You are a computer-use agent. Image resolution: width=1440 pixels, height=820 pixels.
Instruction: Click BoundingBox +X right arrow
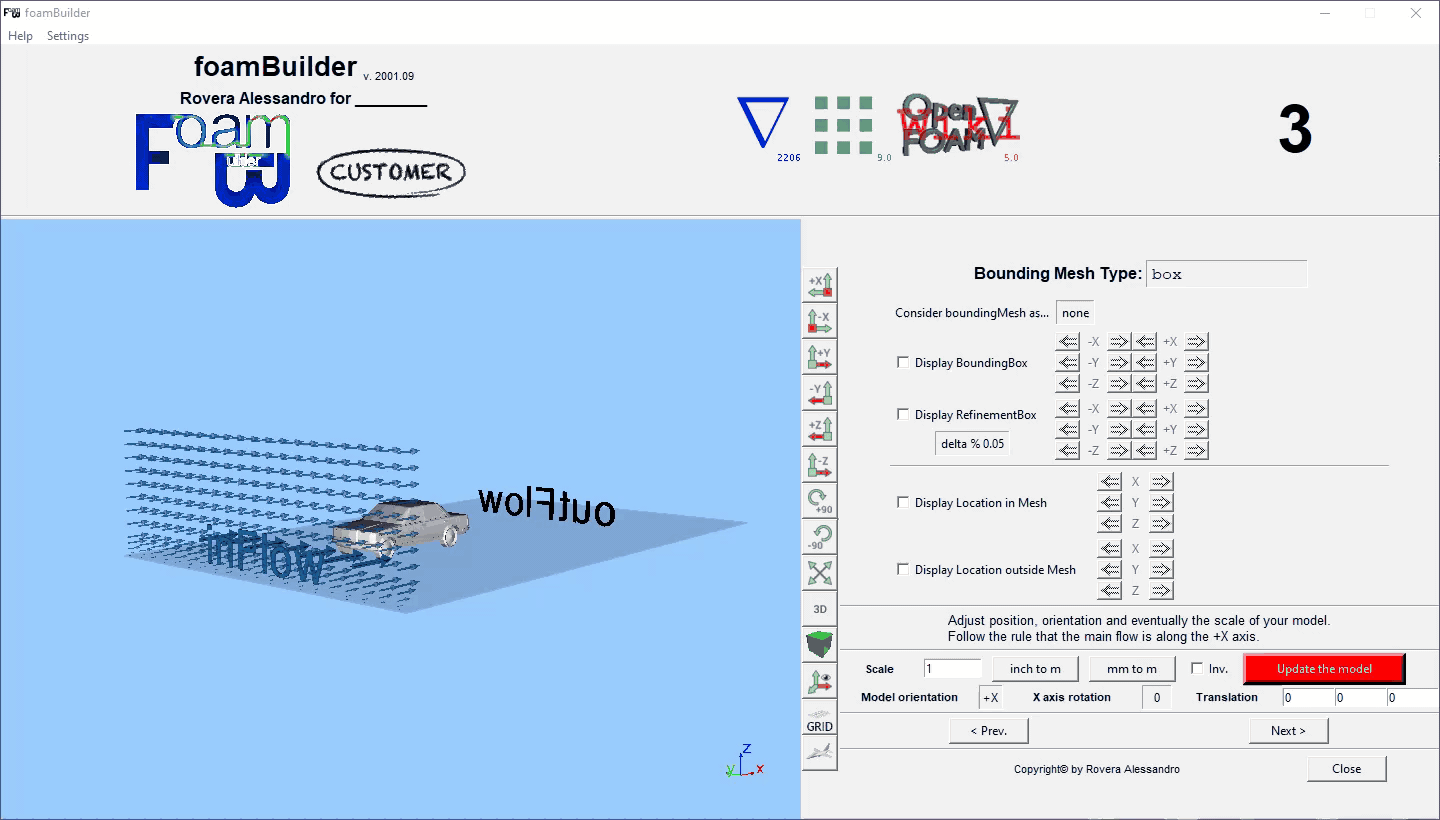point(1196,342)
